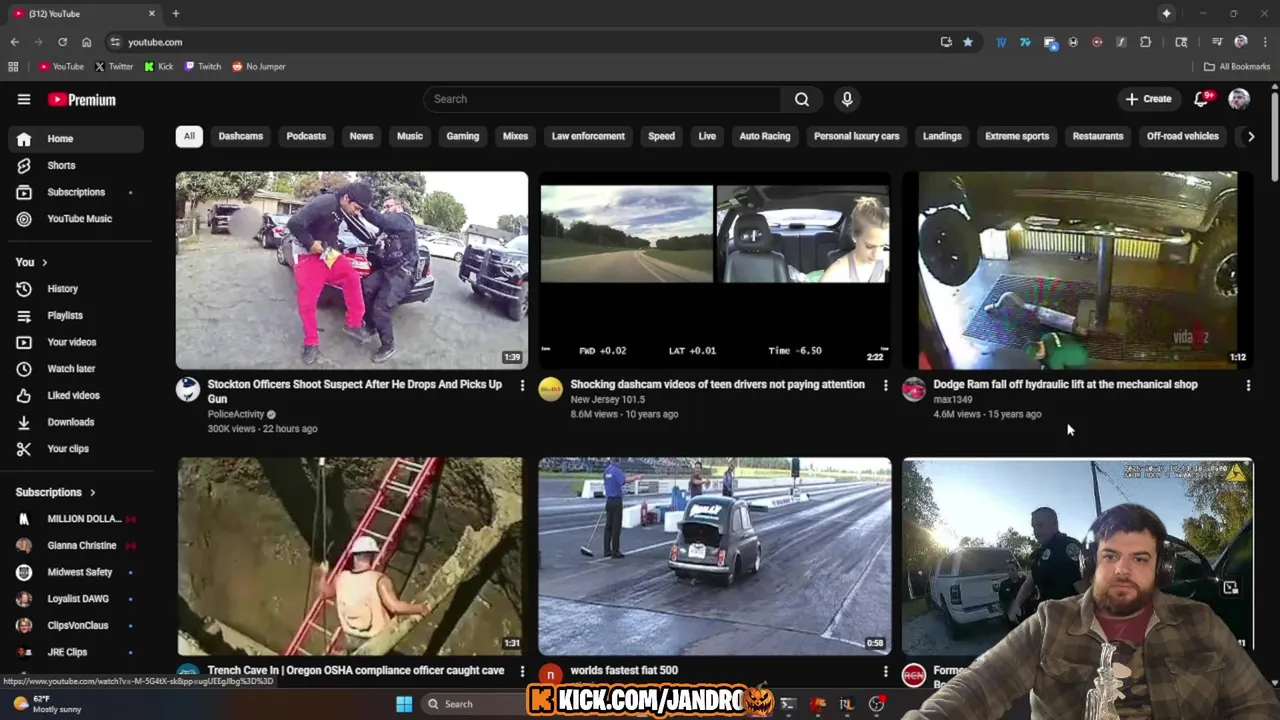Click the New Jersey 101.5 channel avatar
Viewport: 1280px width, 720px height.
click(x=551, y=390)
